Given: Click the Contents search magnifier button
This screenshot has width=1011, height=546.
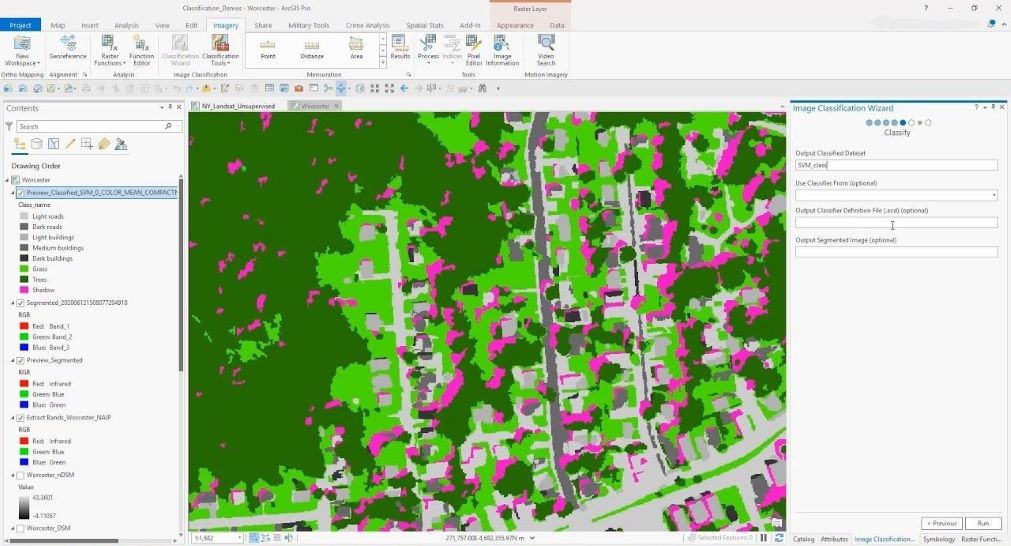Looking at the screenshot, I should click(x=168, y=126).
